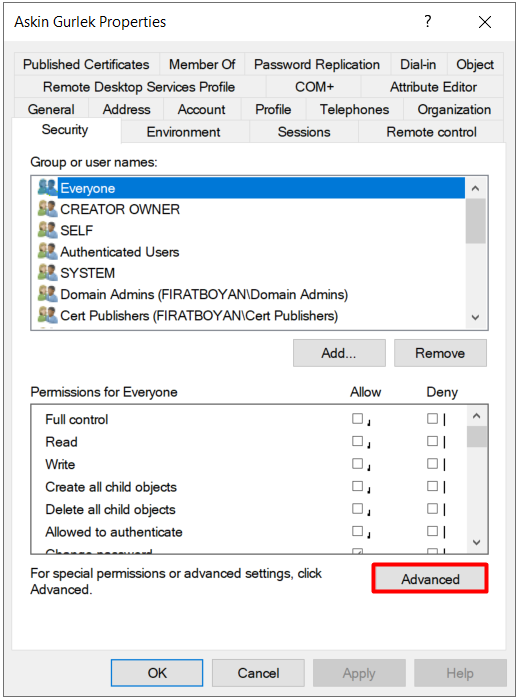519x700 pixels.
Task: Open Remote Desktop Services Profile tab
Action: tap(139, 87)
